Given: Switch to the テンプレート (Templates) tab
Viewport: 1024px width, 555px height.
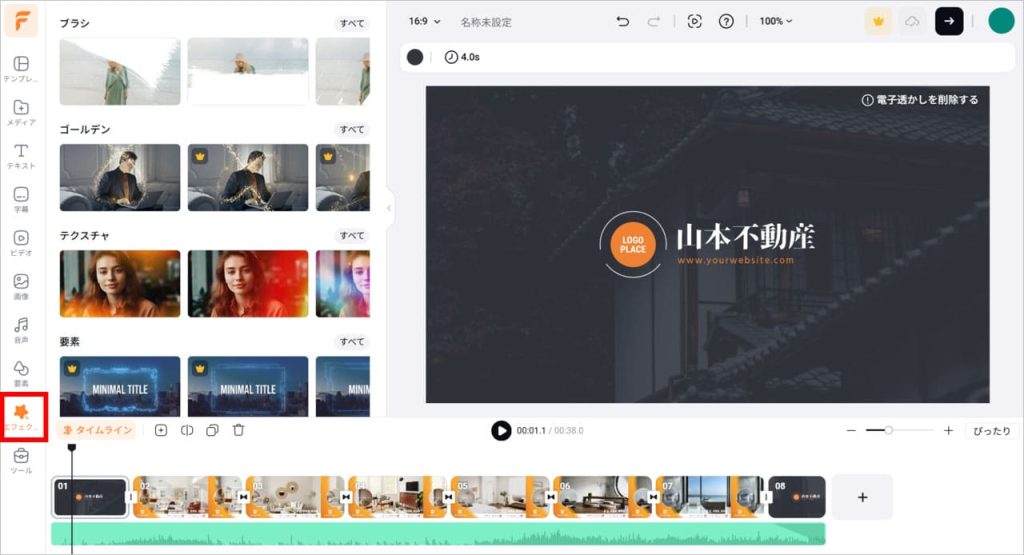Looking at the screenshot, I should tap(21, 69).
